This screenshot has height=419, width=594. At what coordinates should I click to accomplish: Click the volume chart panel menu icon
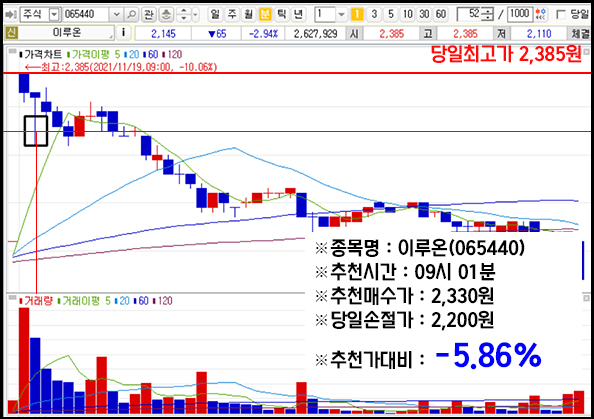(13, 297)
